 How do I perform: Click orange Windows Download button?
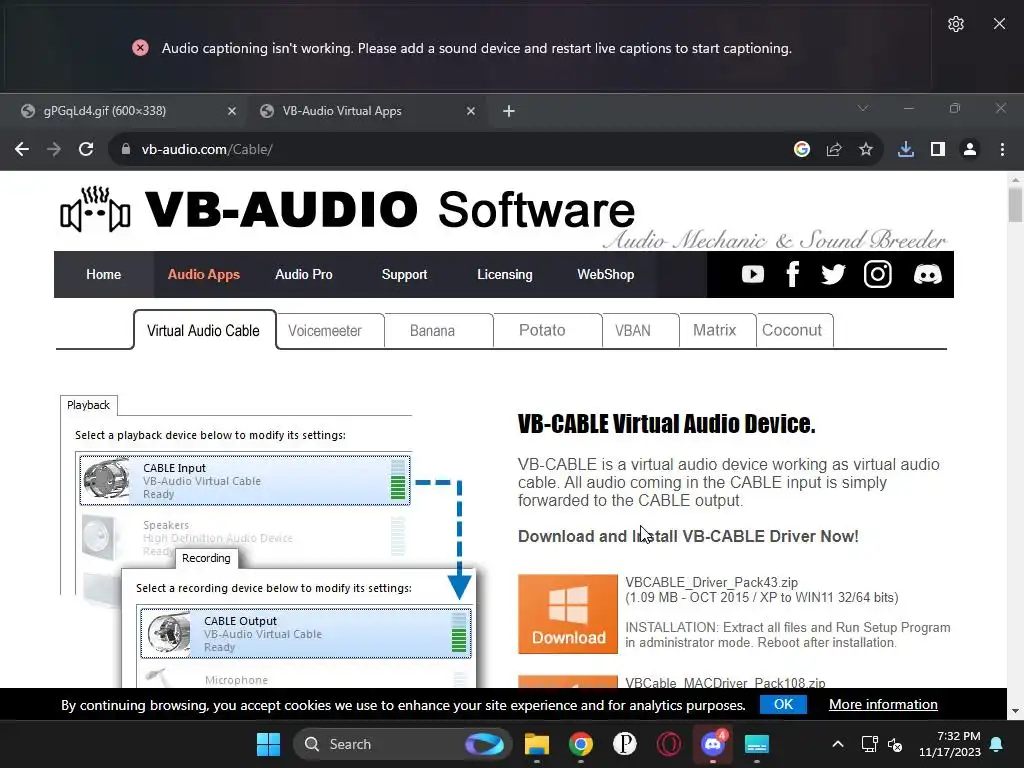coord(568,614)
